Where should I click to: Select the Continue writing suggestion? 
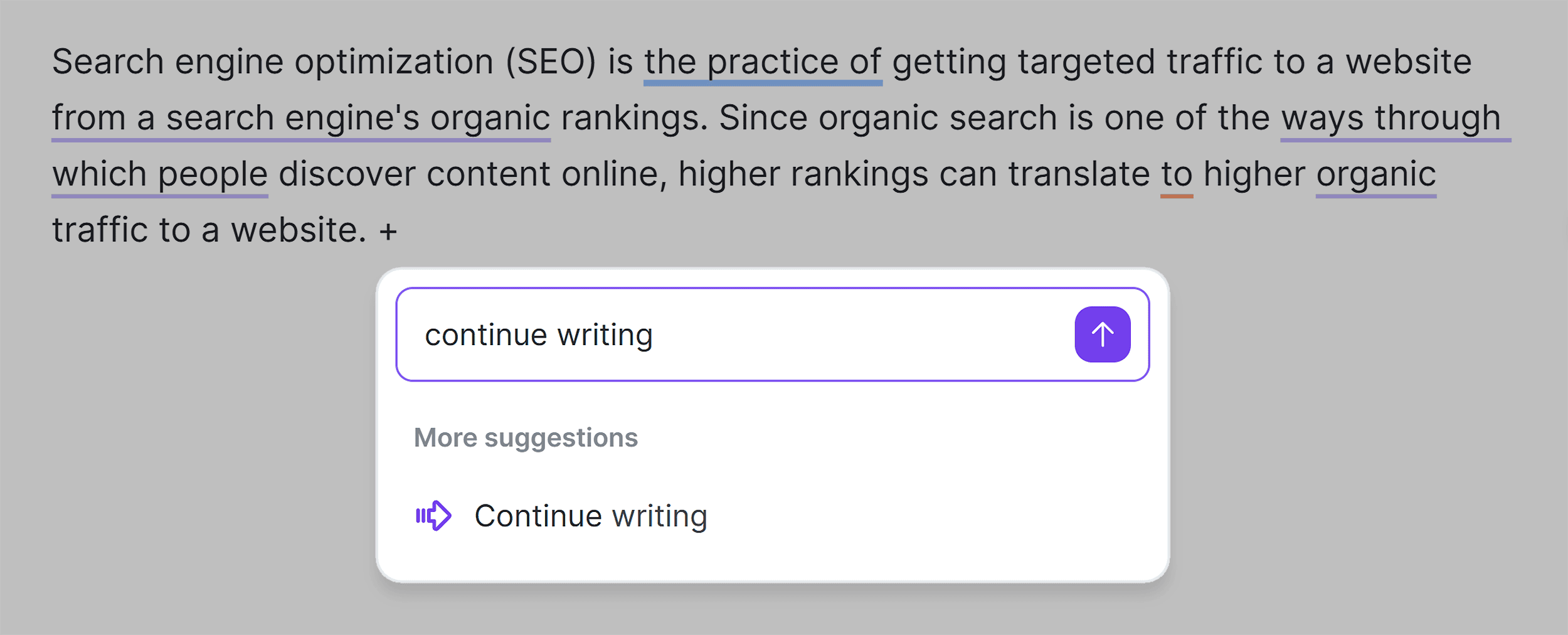coord(590,515)
